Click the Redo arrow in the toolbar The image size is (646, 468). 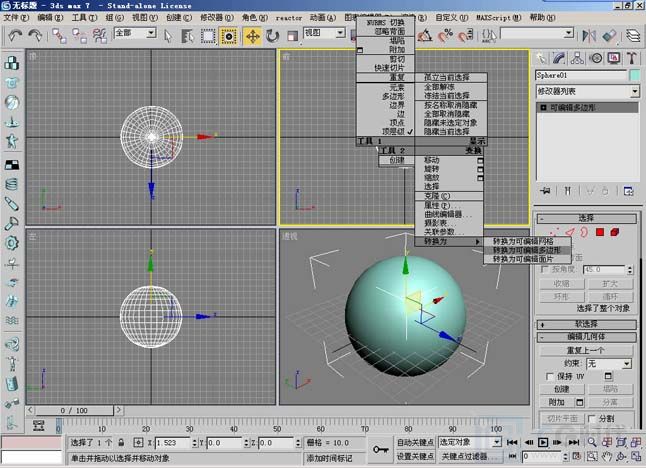pos(35,36)
